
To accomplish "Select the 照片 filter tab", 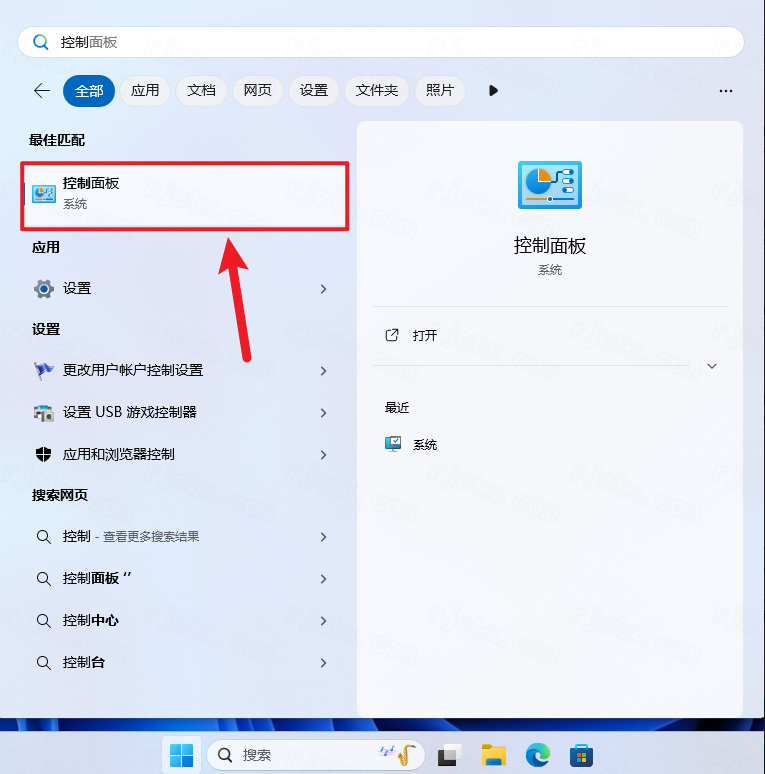I will (x=440, y=91).
